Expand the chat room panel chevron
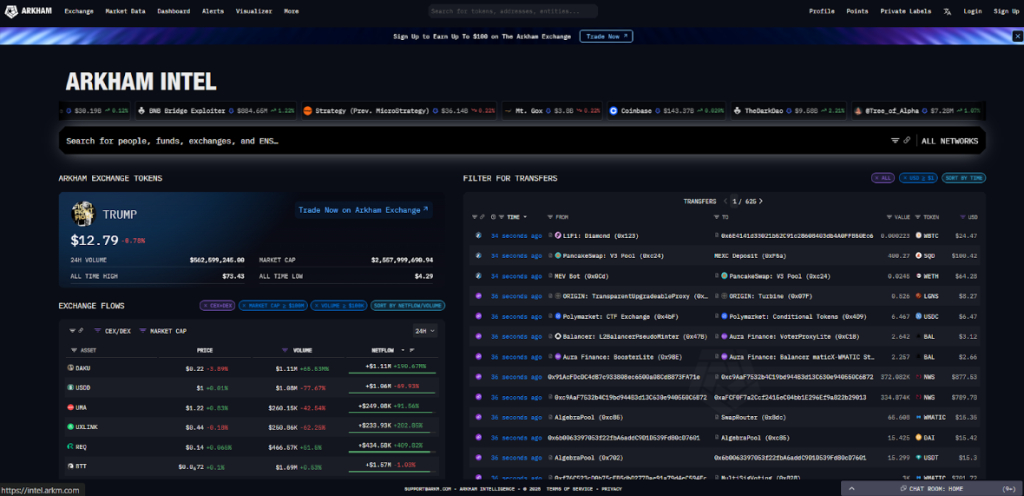Viewport: 1024px width, 496px height. pyautogui.click(x=852, y=488)
